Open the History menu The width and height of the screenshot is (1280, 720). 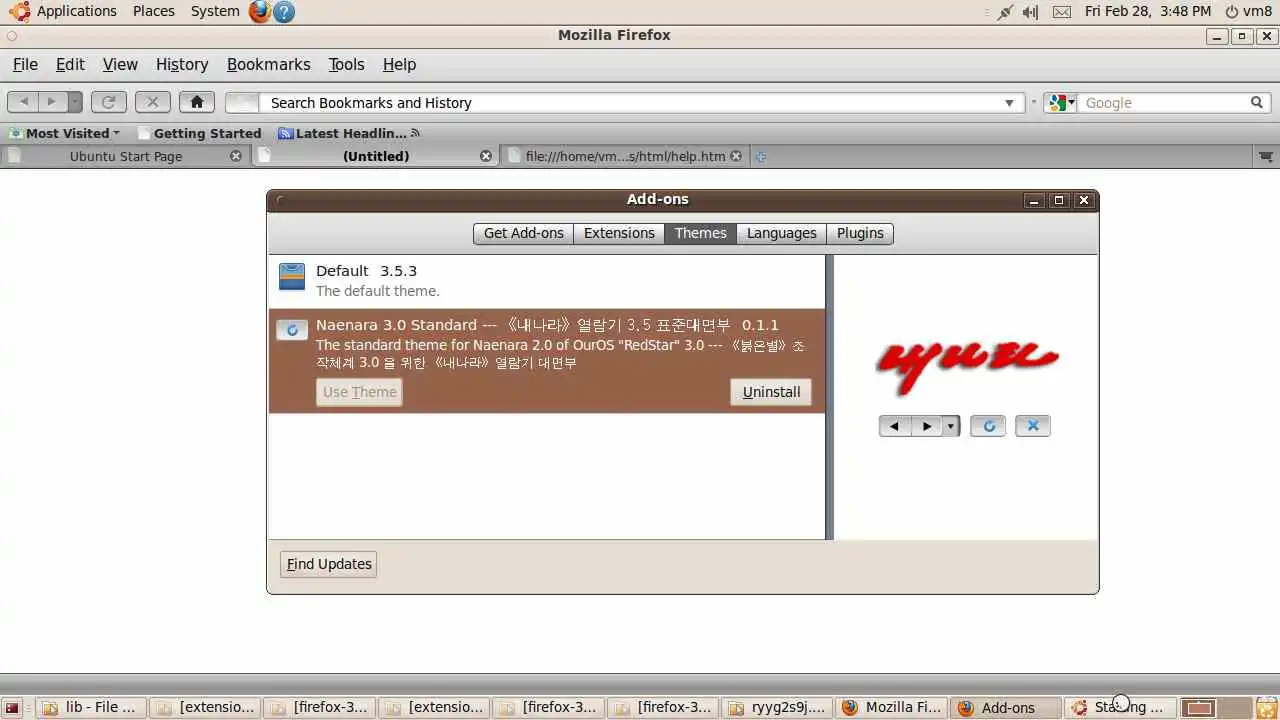182,64
